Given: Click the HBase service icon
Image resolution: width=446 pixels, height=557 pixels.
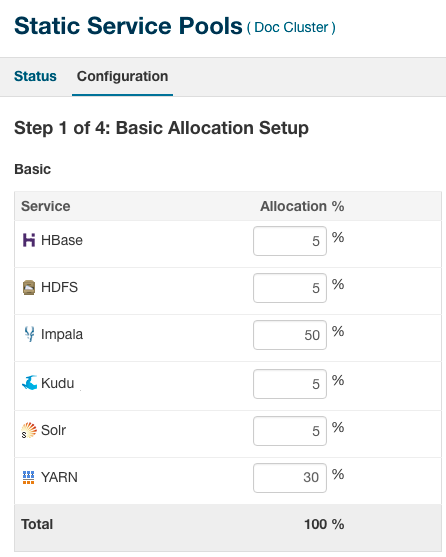Looking at the screenshot, I should click(29, 240).
